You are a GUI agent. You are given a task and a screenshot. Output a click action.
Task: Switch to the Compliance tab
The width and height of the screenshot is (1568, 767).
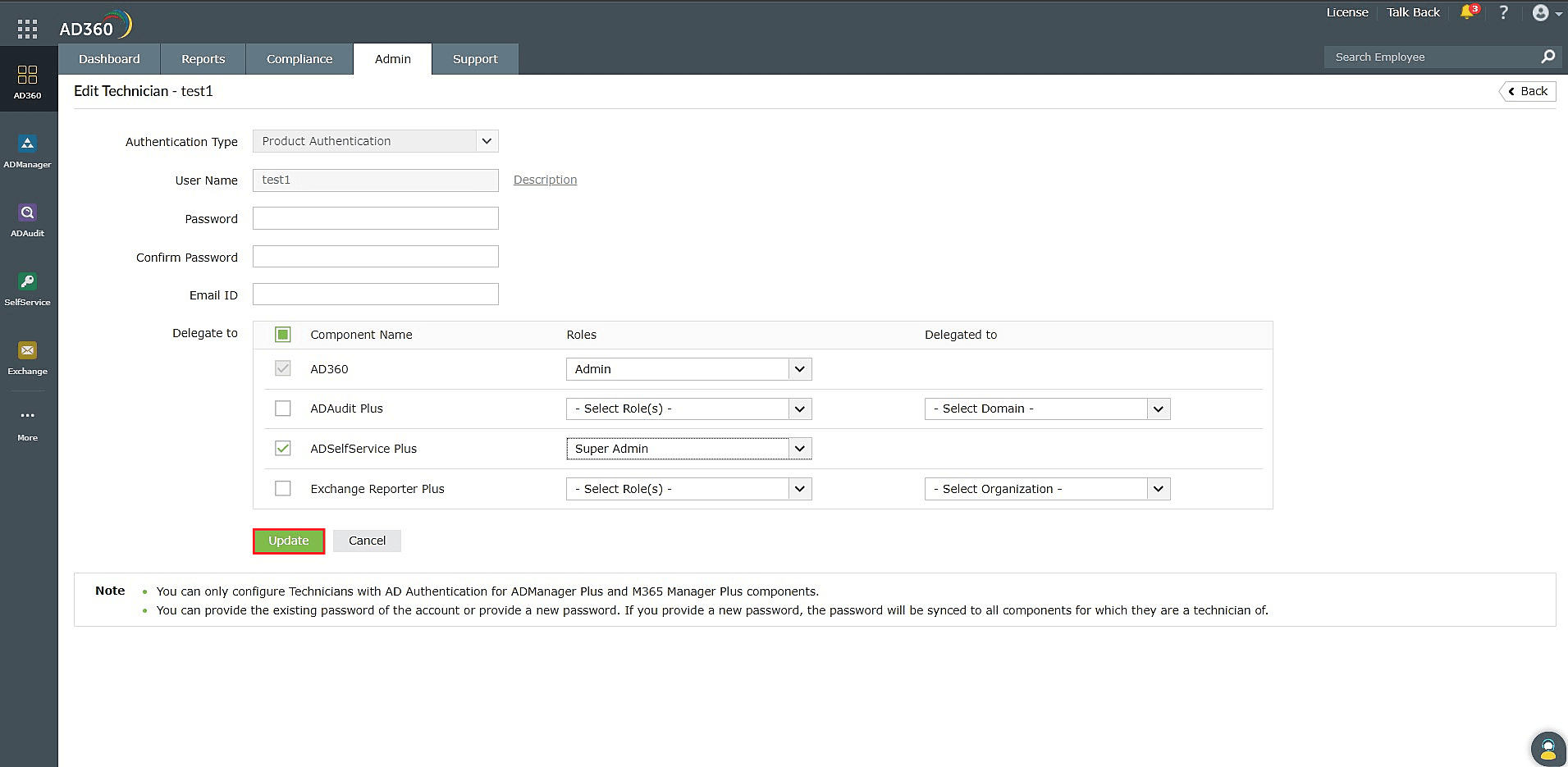(x=299, y=59)
